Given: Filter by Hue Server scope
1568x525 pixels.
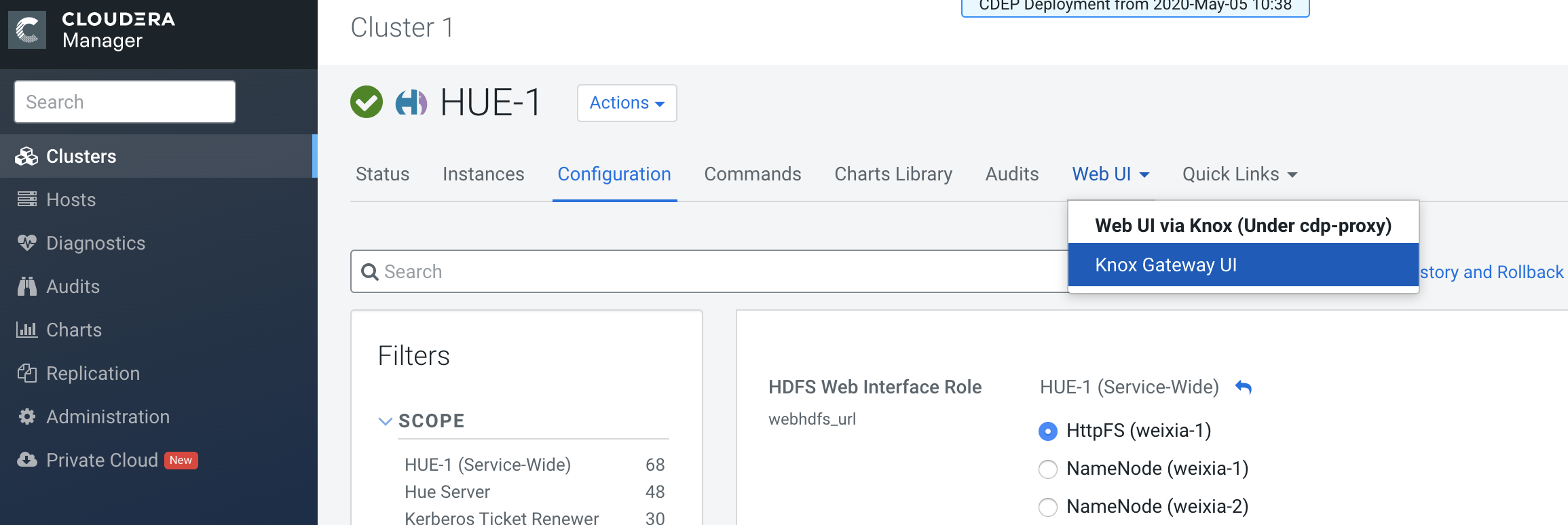Looking at the screenshot, I should [x=447, y=492].
